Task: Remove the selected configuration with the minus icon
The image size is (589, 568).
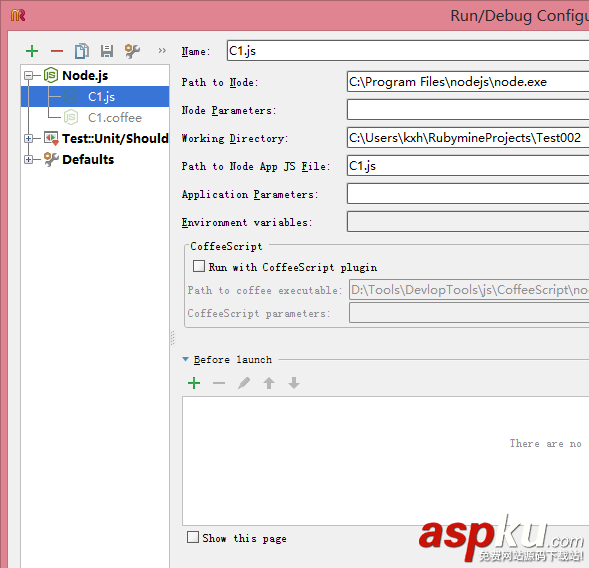Action: 57,51
